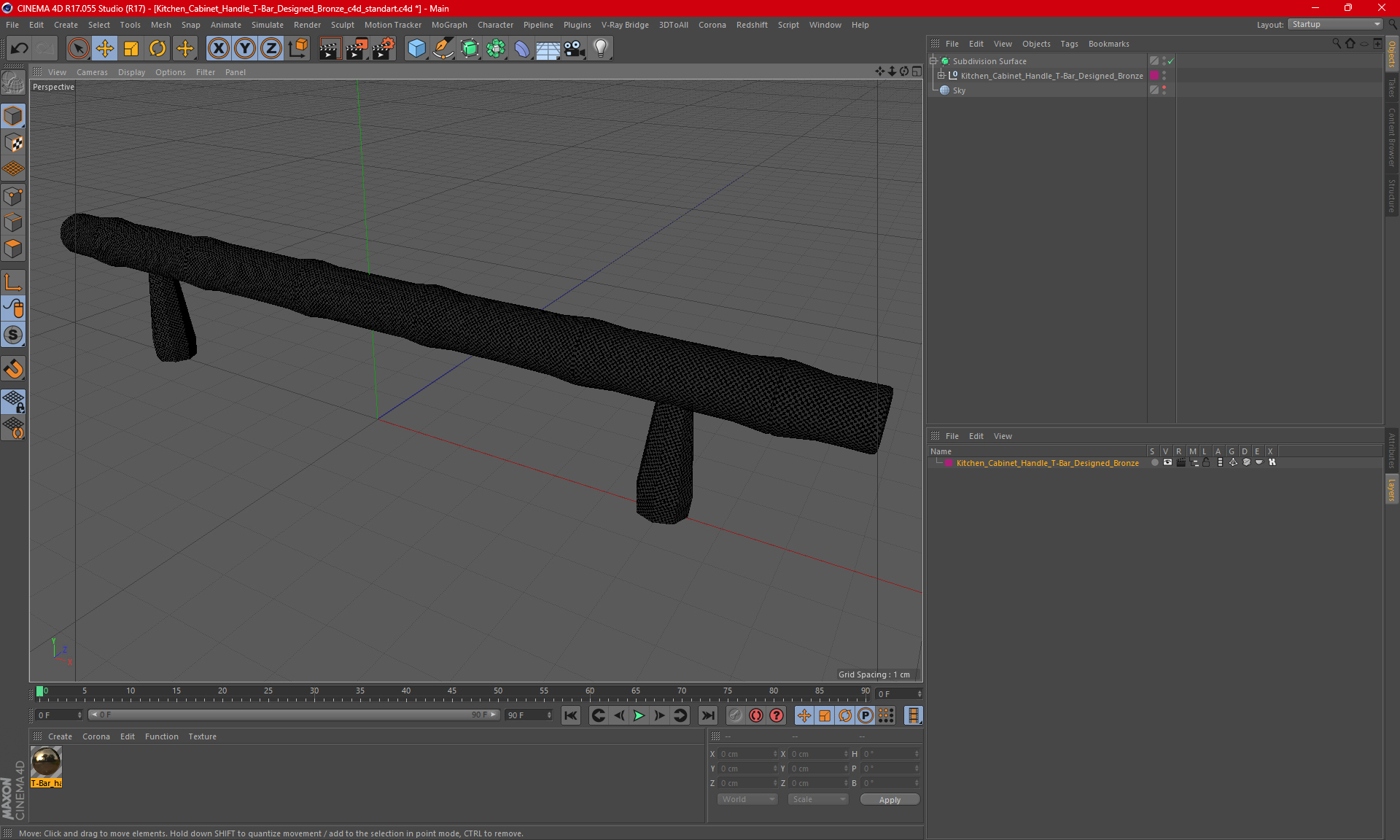Select the T-Bar material thumbnail
Screen dimensions: 1400x840
[x=46, y=763]
